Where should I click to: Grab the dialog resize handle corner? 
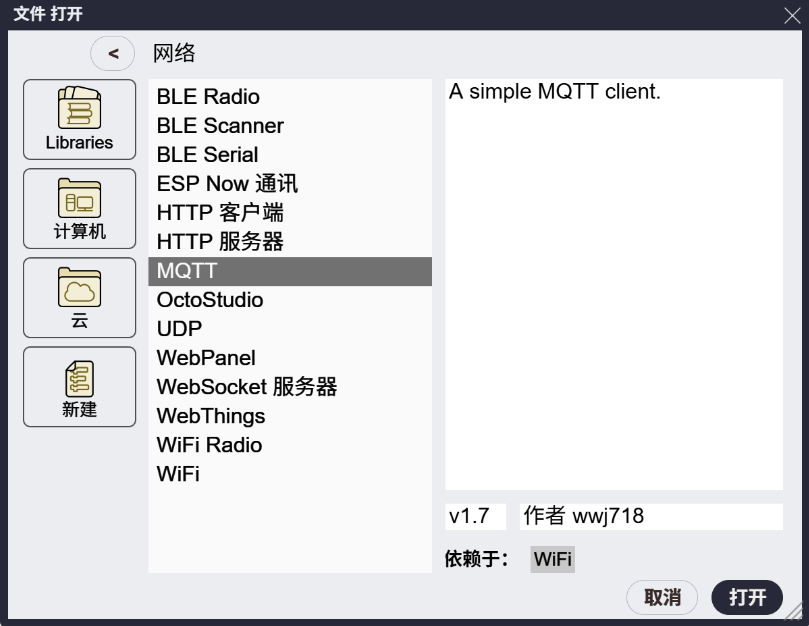click(x=794, y=611)
